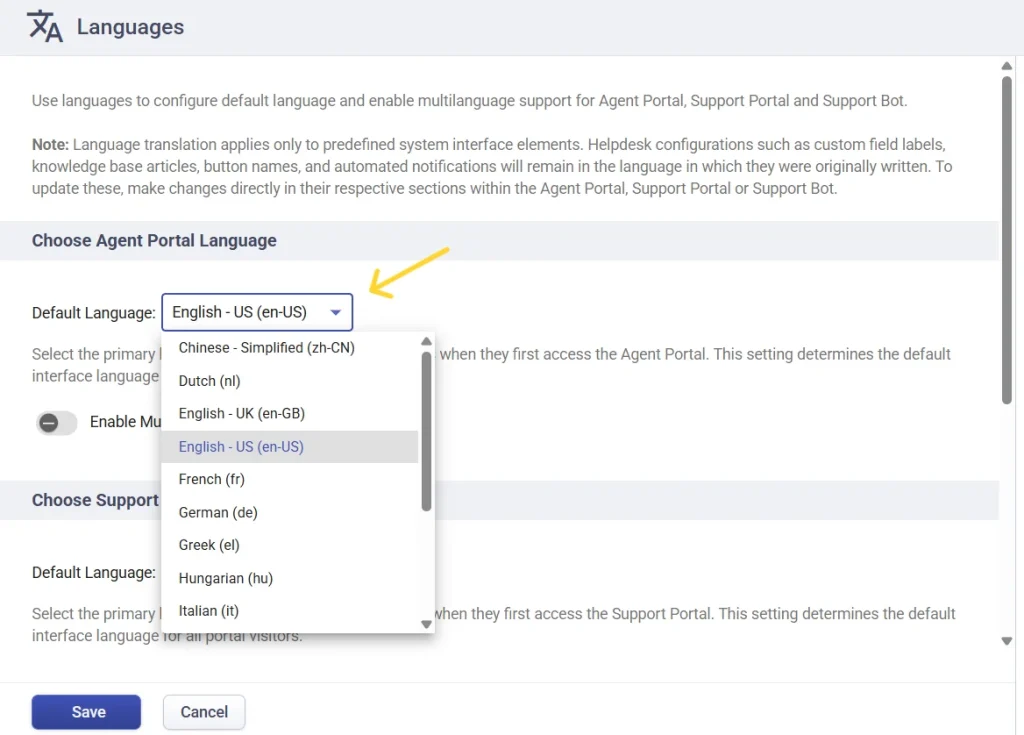Click the Choose Agent Portal Language section header
This screenshot has width=1024, height=735.
pyautogui.click(x=154, y=240)
